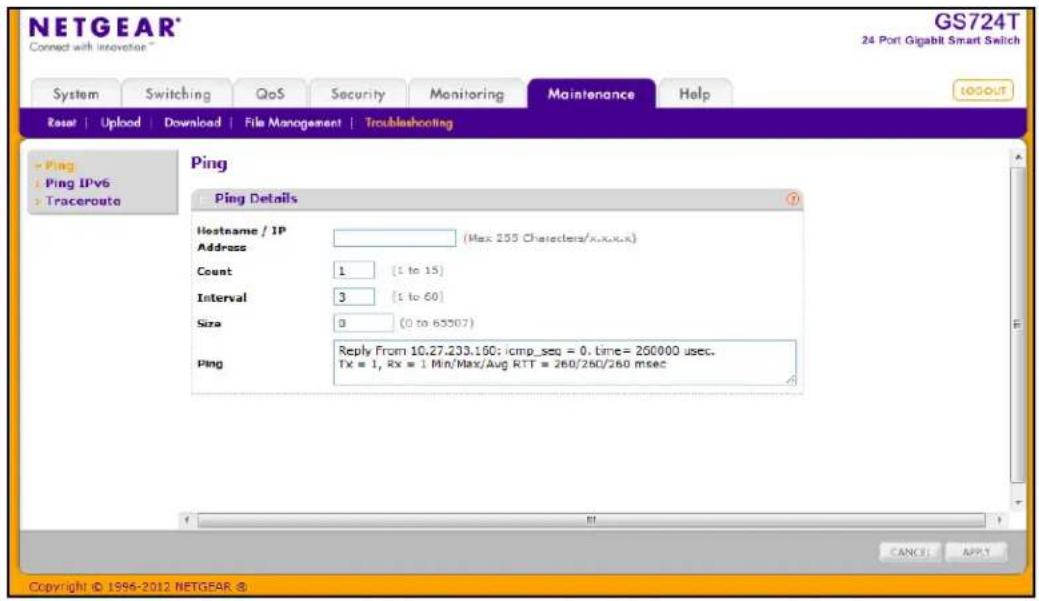Click the 'Max 255 Characters' hint text
Image resolution: width=1039 pixels, height=601 pixels.
pyautogui.click(x=549, y=238)
